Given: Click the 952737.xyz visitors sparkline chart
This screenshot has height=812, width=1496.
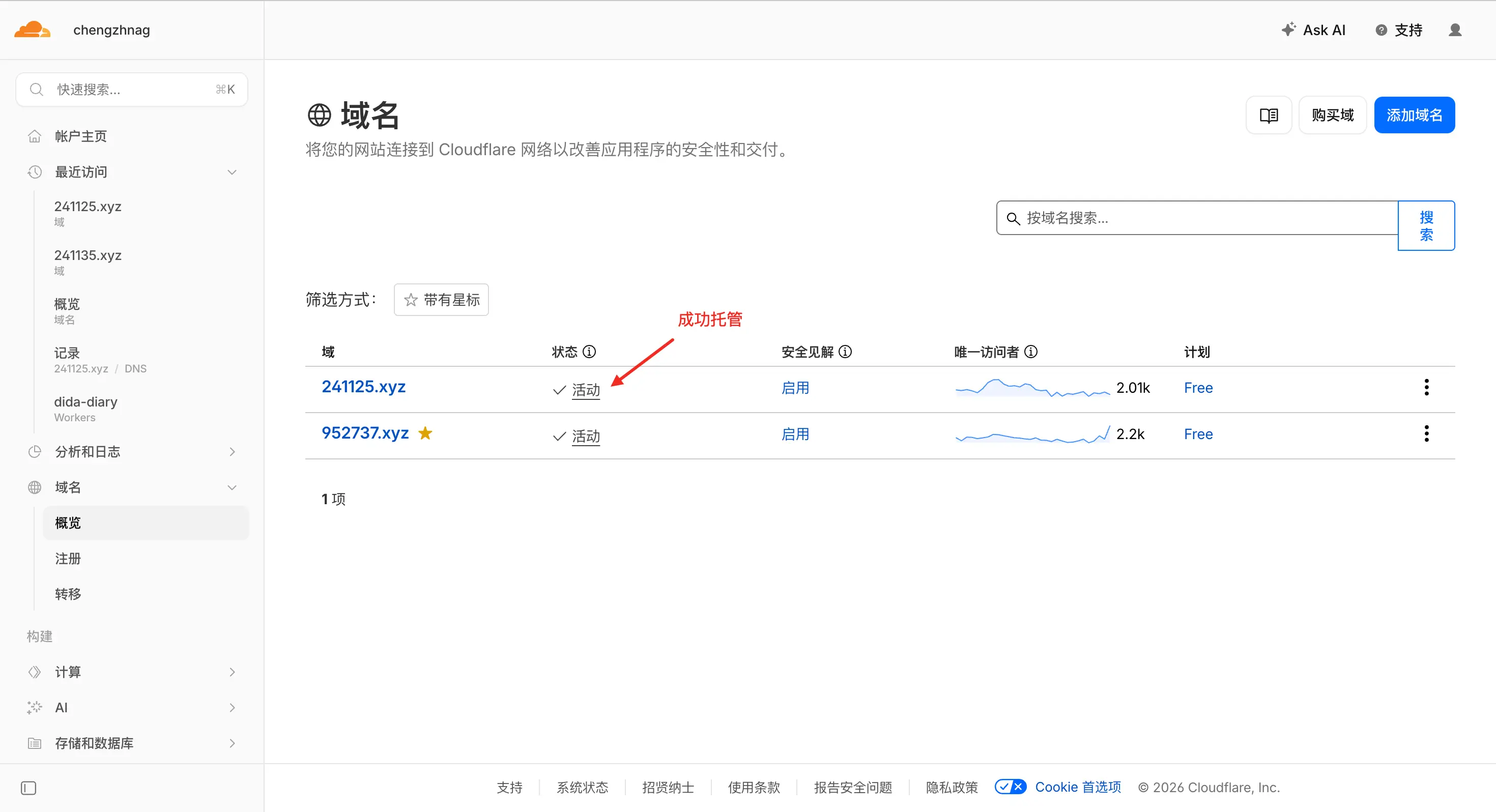Looking at the screenshot, I should [x=1032, y=435].
